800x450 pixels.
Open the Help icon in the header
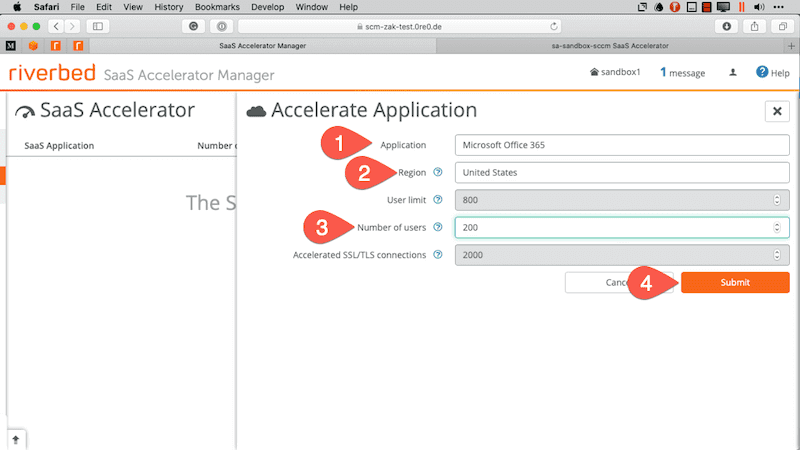pyautogui.click(x=761, y=72)
